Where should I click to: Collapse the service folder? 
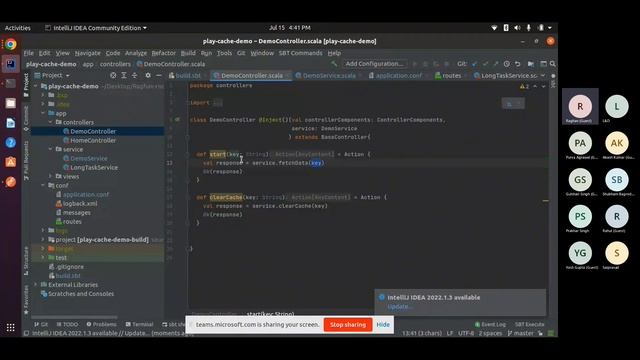coord(50,149)
